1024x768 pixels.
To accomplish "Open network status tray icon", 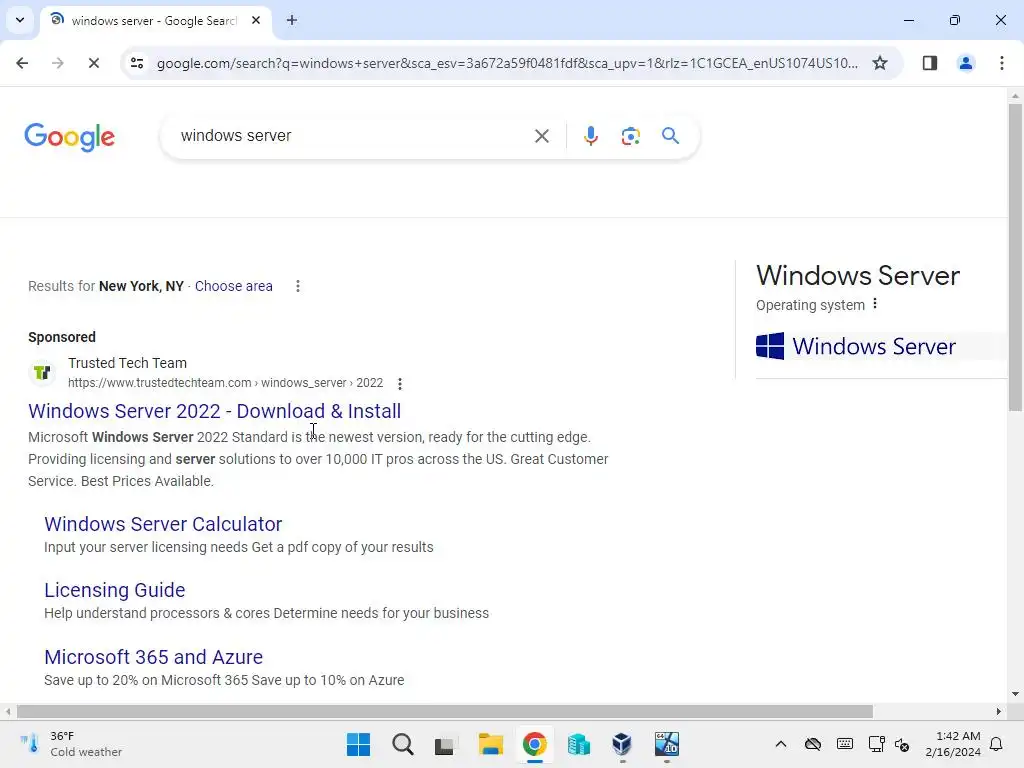I will (x=876, y=744).
